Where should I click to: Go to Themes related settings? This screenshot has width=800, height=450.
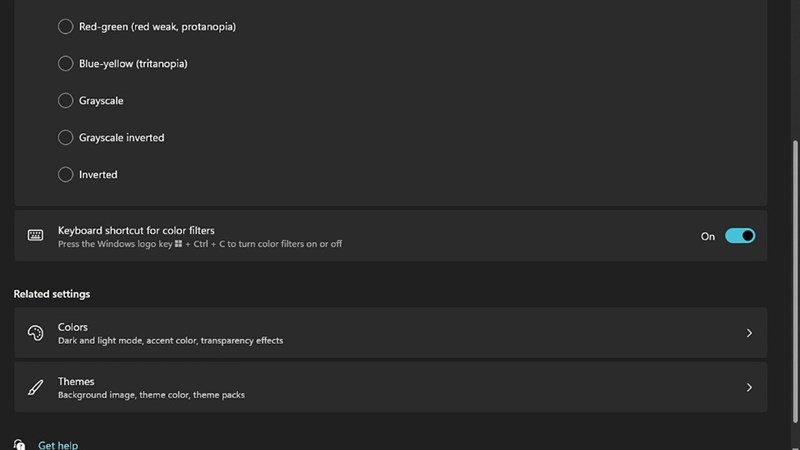pos(390,387)
